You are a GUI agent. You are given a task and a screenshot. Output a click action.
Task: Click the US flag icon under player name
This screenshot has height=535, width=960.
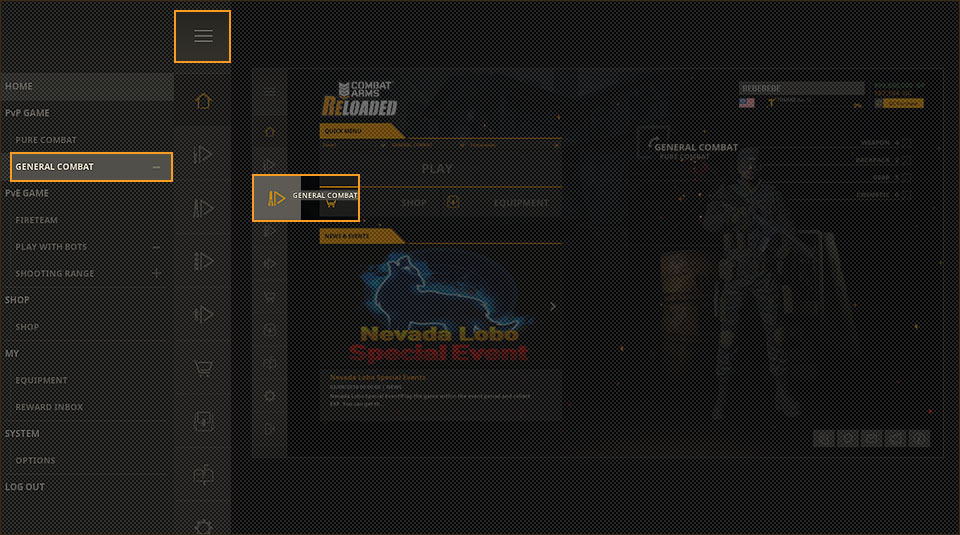(x=746, y=103)
